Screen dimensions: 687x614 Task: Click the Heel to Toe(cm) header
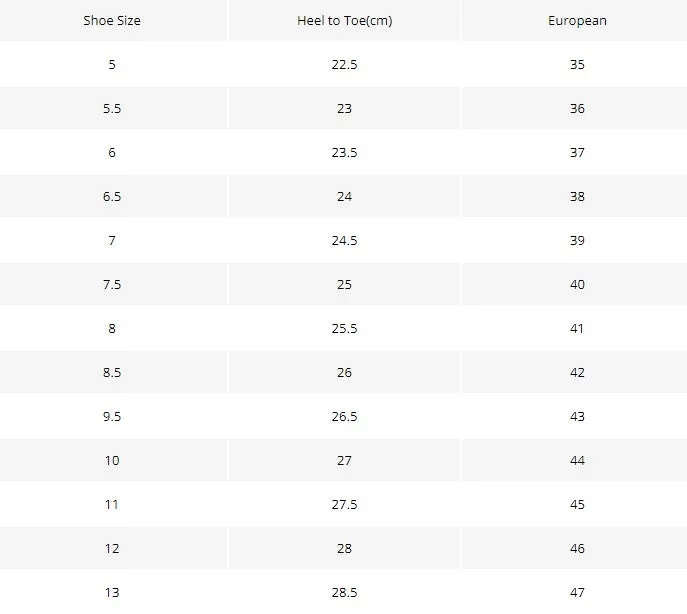344,21
